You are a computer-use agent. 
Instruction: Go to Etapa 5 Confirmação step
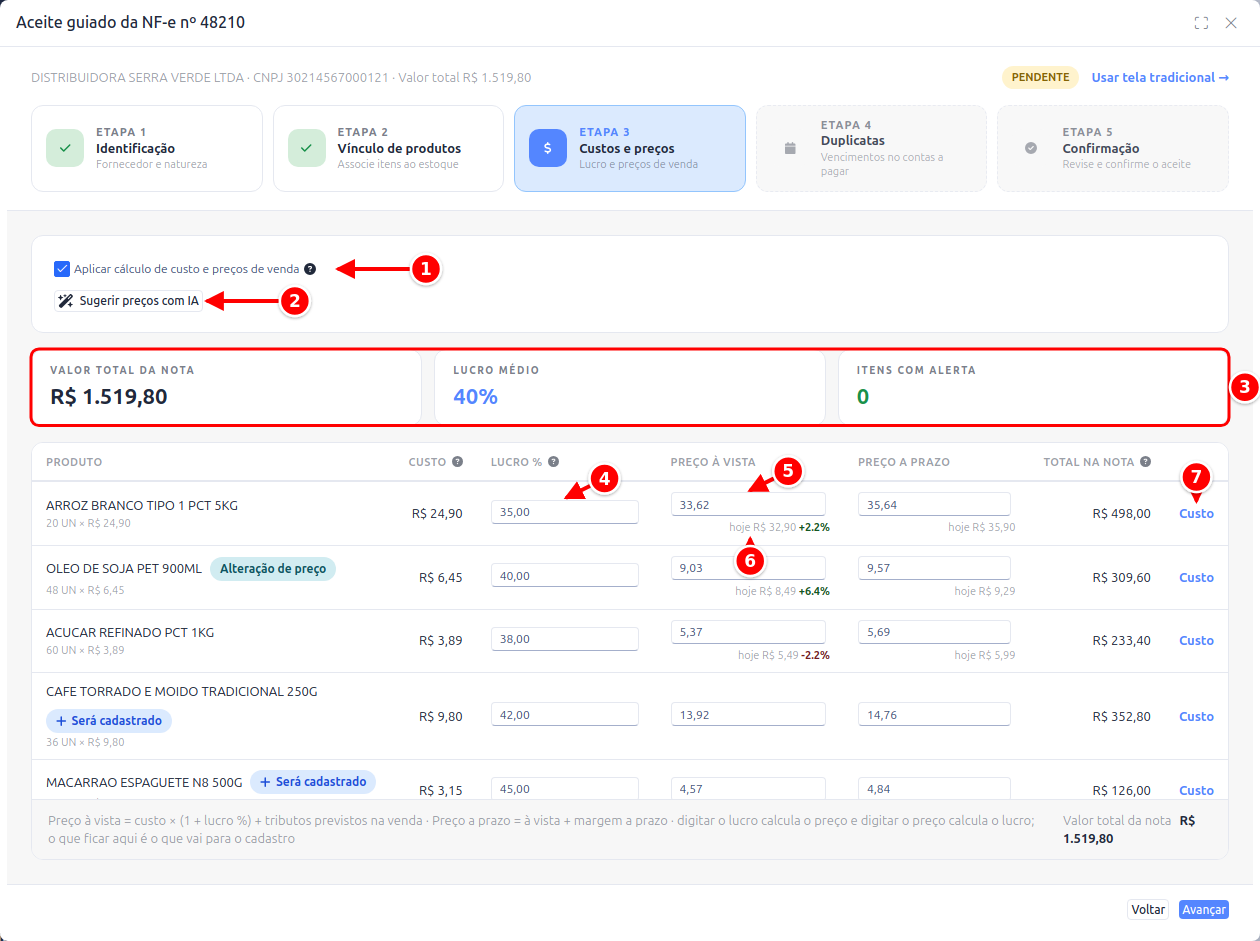pyautogui.click(x=1113, y=148)
